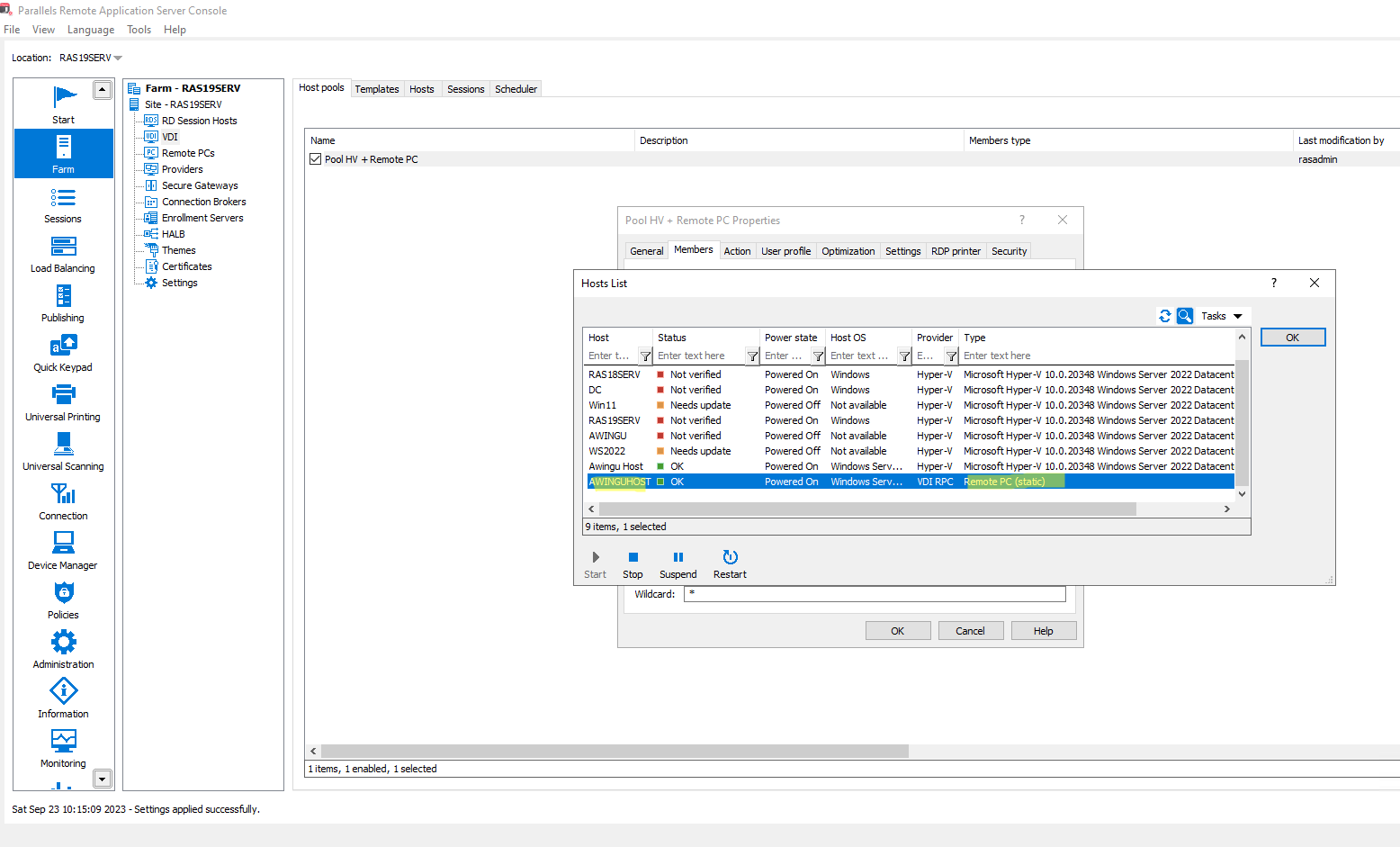Click the Type column filter field

[1098, 356]
